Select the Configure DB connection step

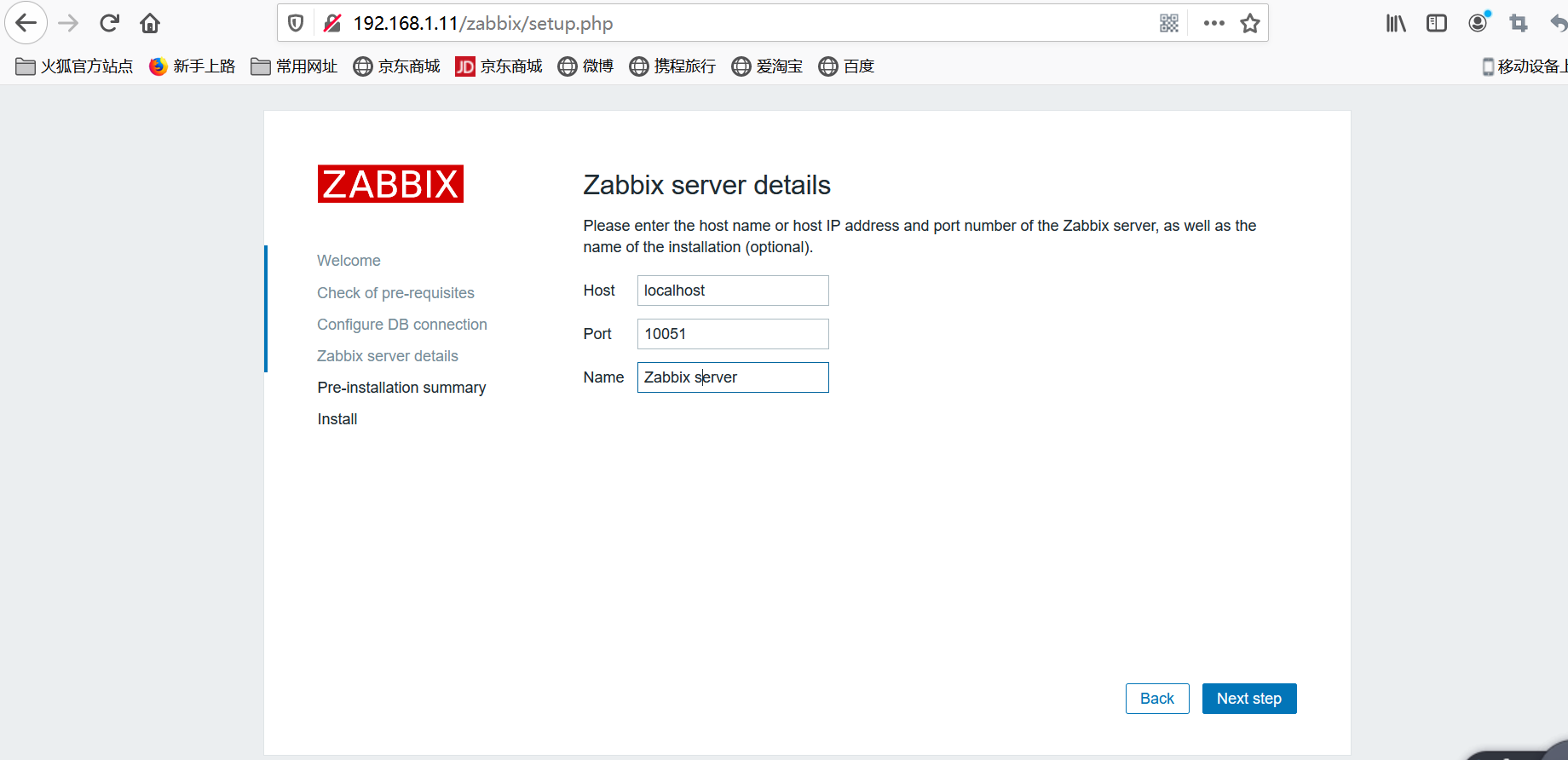[x=402, y=325]
